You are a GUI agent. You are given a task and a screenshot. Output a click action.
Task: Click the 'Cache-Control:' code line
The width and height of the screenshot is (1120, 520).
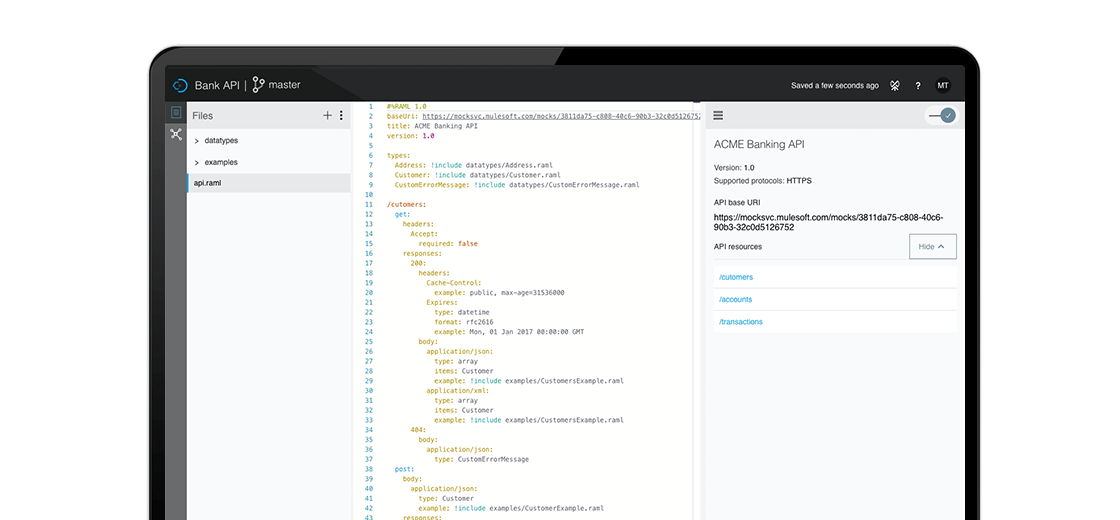(x=454, y=283)
